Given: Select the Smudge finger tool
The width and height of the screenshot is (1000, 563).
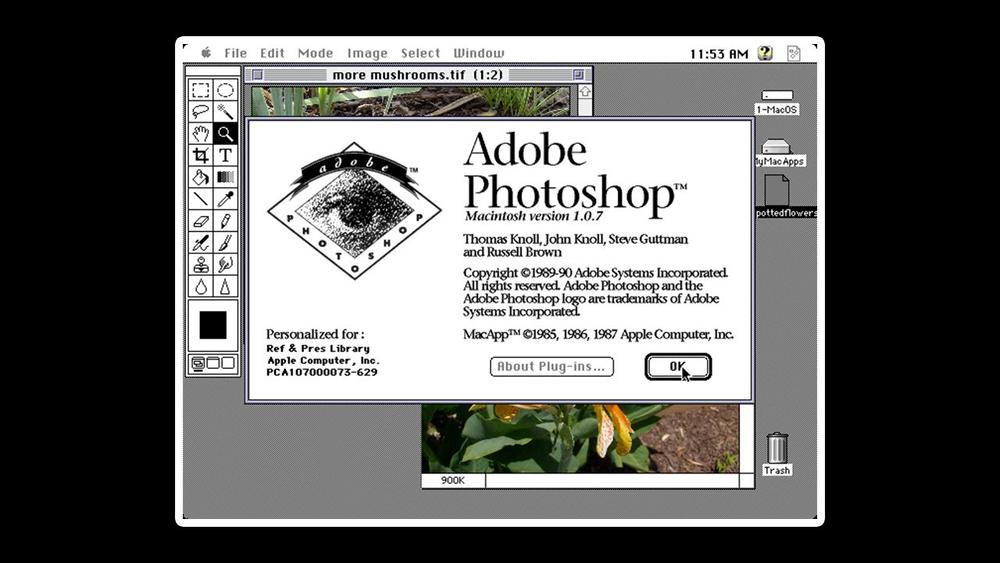Looking at the screenshot, I should (225, 264).
